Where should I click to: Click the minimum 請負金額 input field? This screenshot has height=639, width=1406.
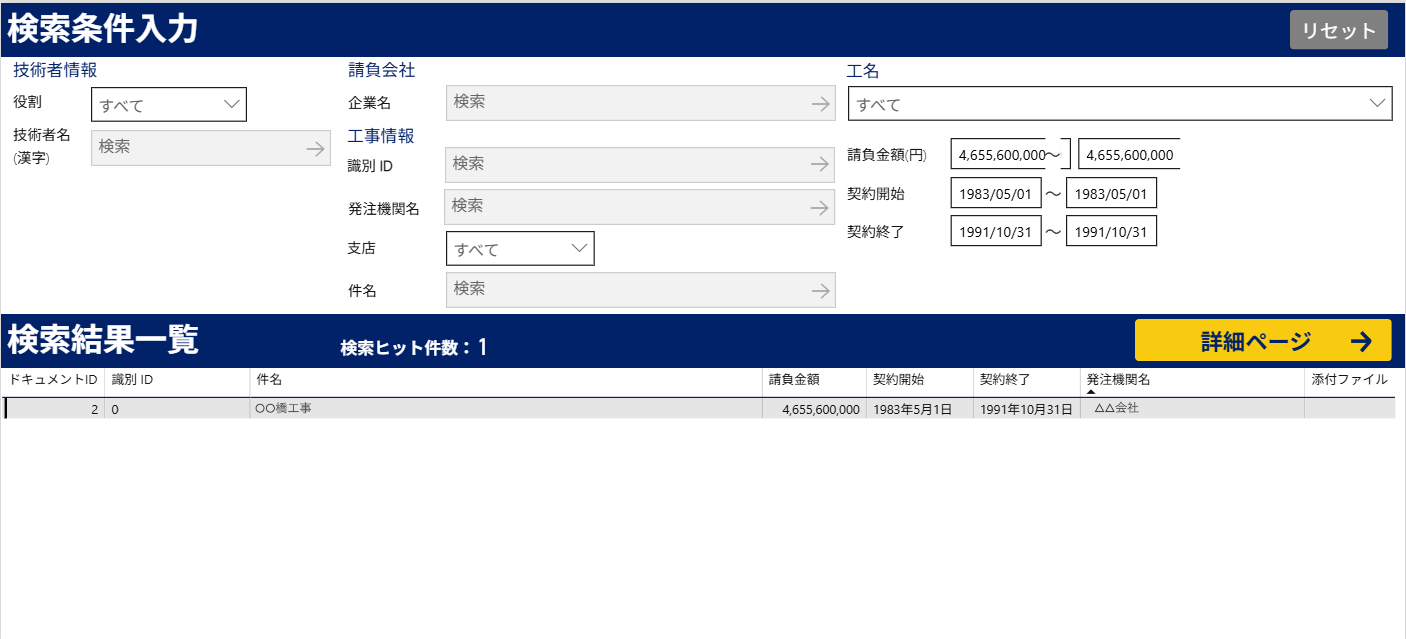pyautogui.click(x=1000, y=155)
